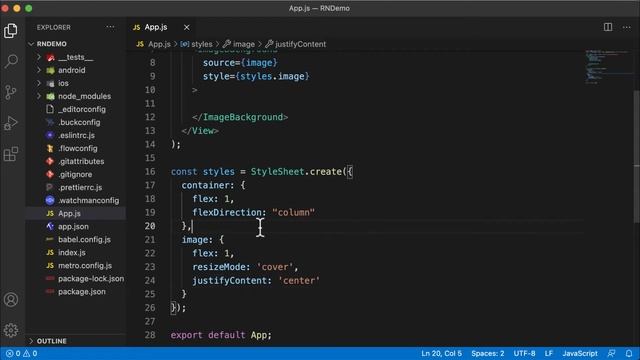Open notifications bell in status bar
The image size is (640, 360).
[x=629, y=353]
